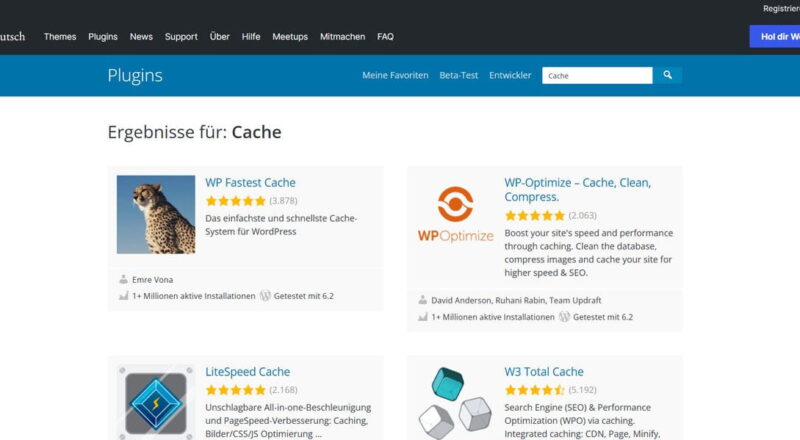Click LiteSpeed description 'Unschlagbare All-in-one-Beschleunigung'

[288, 421]
